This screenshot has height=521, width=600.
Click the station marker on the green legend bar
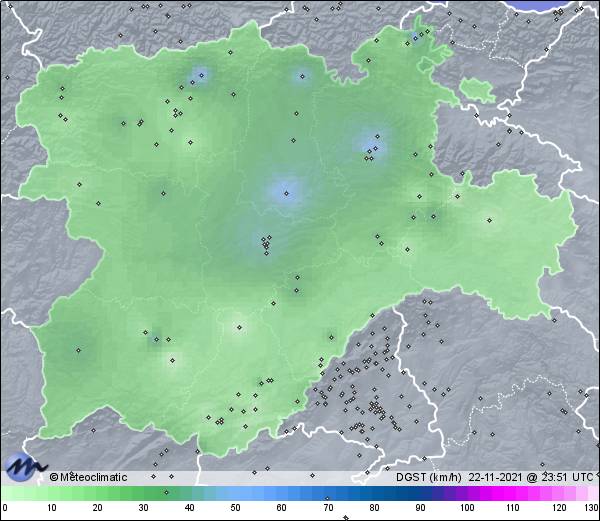click(166, 492)
